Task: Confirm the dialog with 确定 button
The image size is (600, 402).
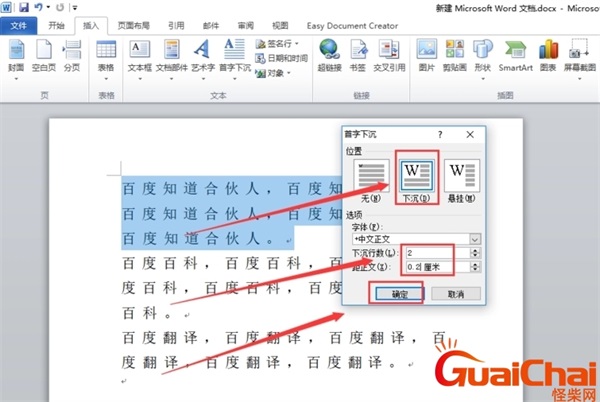Action: 396,294
